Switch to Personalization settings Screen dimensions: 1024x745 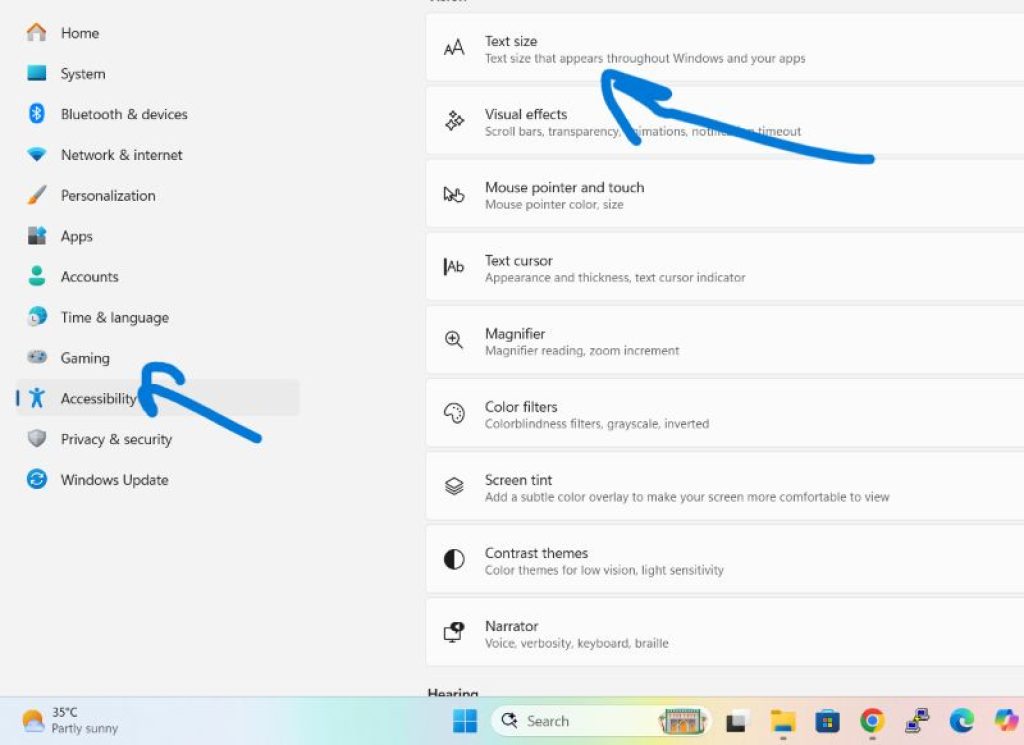click(157, 195)
